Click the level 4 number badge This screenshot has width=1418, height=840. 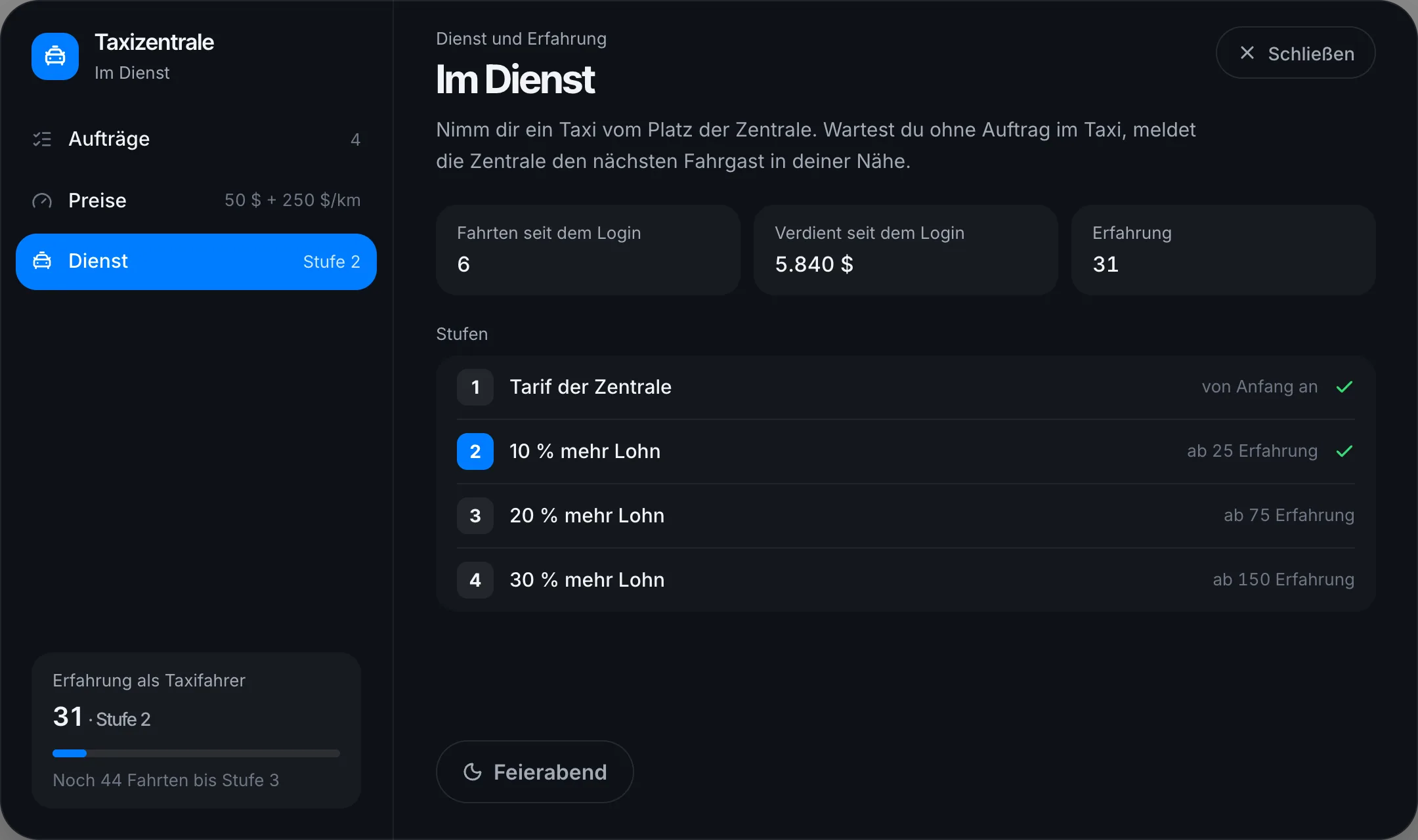(475, 580)
